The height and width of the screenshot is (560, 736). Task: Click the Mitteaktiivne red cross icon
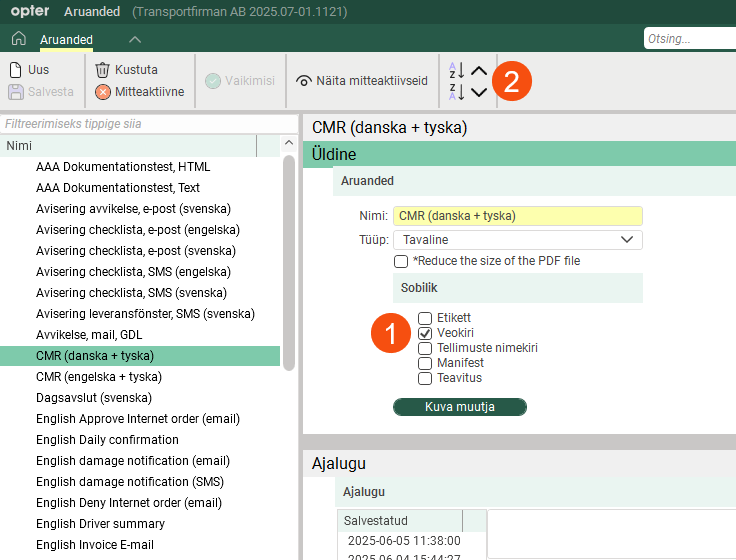tap(103, 92)
